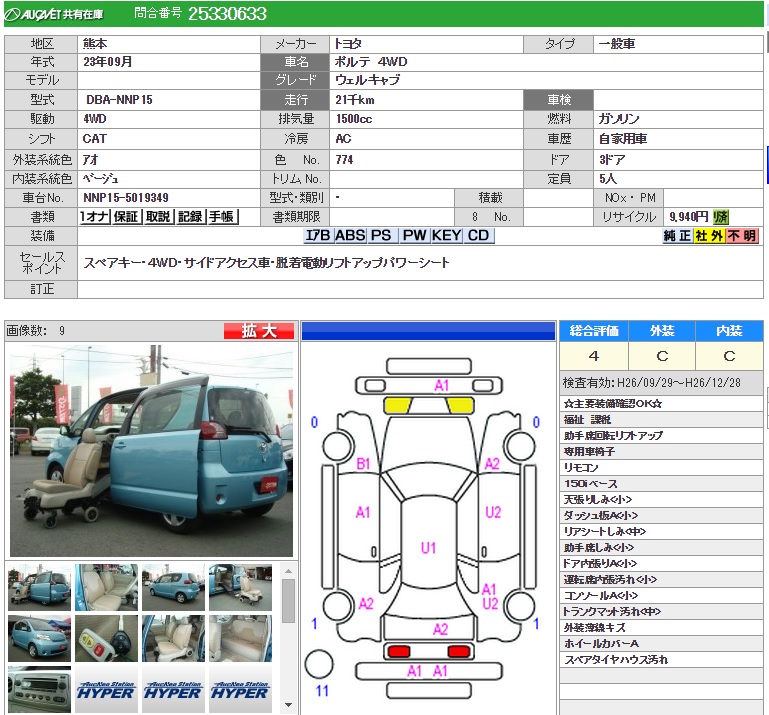Click the red 拡大 enlarge button
The width and height of the screenshot is (769, 715).
pos(259,331)
